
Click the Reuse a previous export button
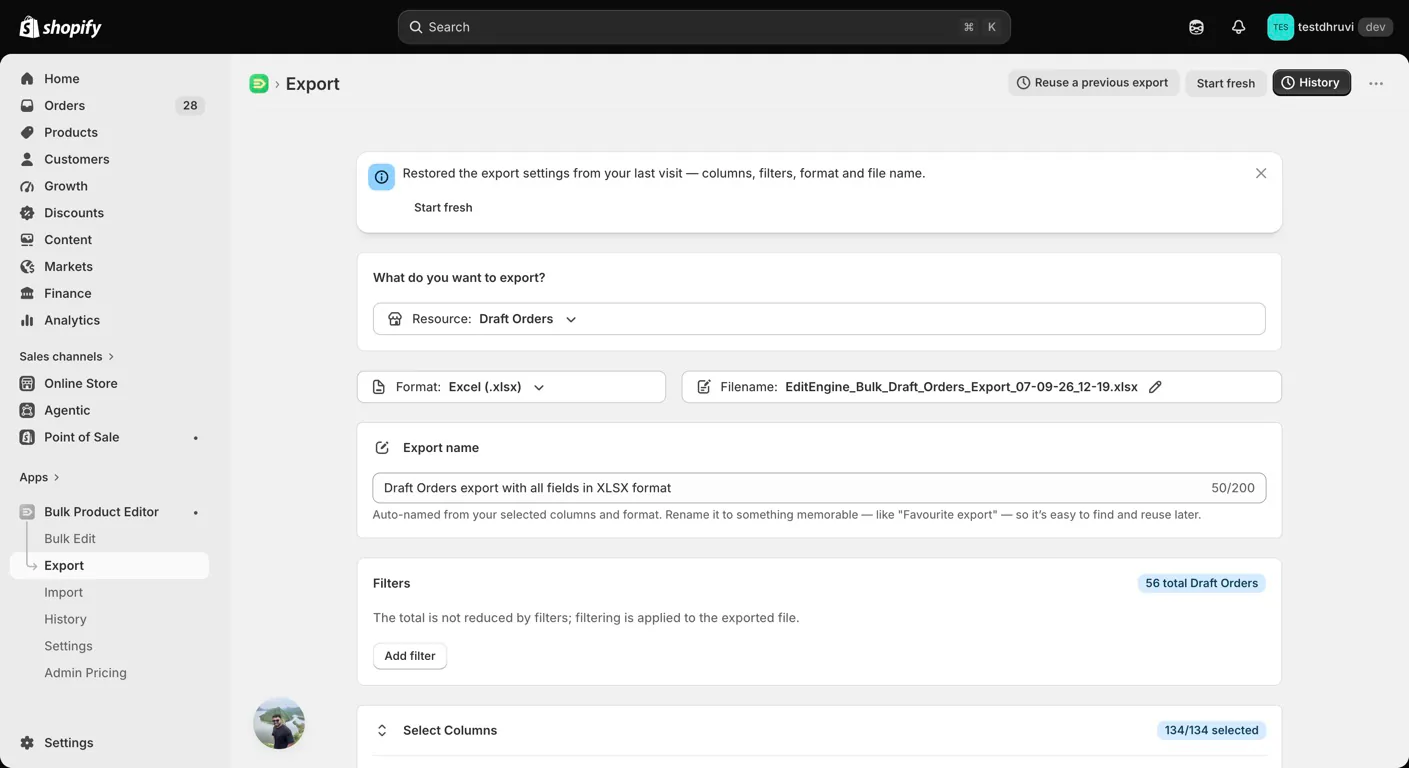pyautogui.click(x=1093, y=83)
